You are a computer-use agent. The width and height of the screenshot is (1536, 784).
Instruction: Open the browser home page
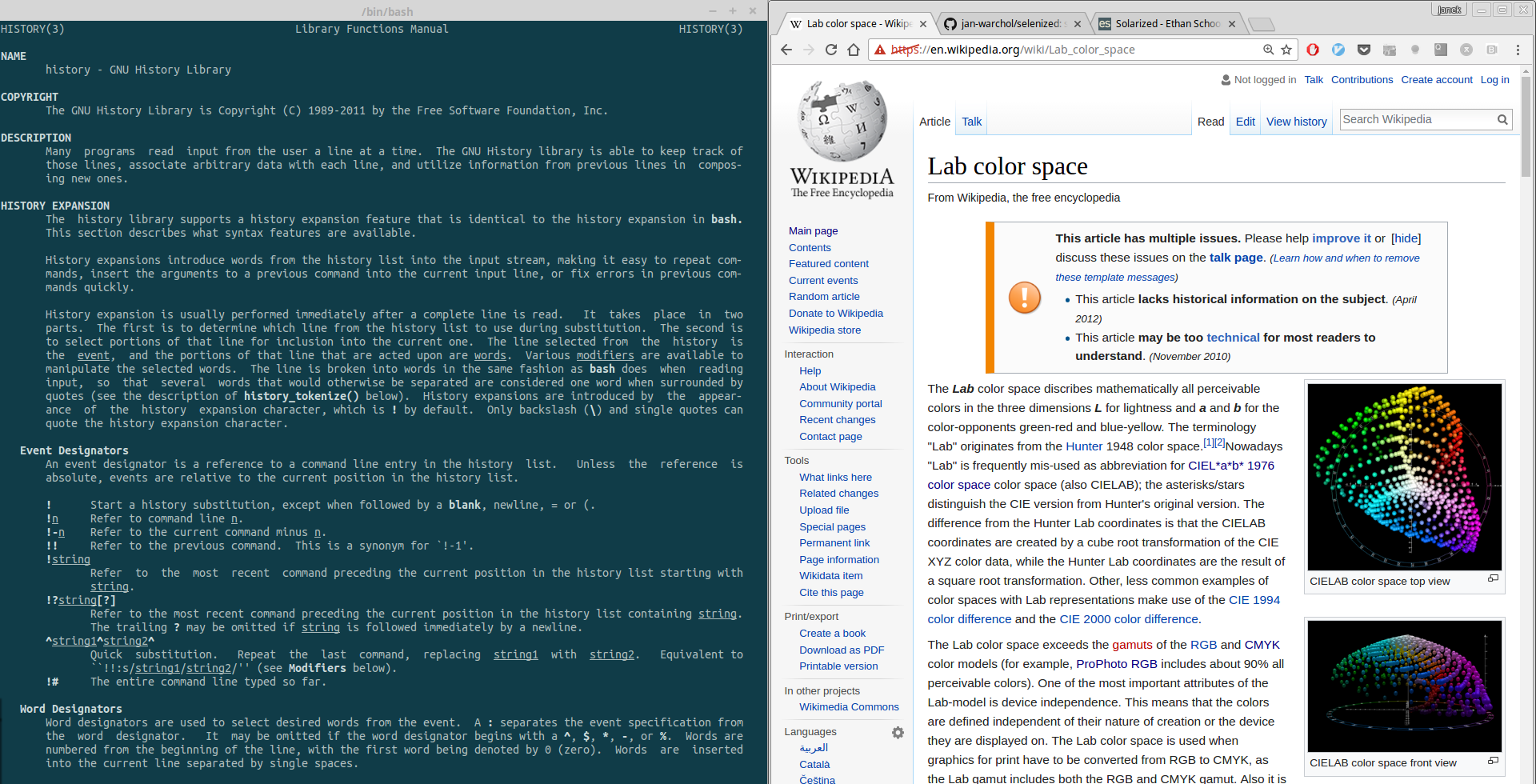click(x=854, y=50)
